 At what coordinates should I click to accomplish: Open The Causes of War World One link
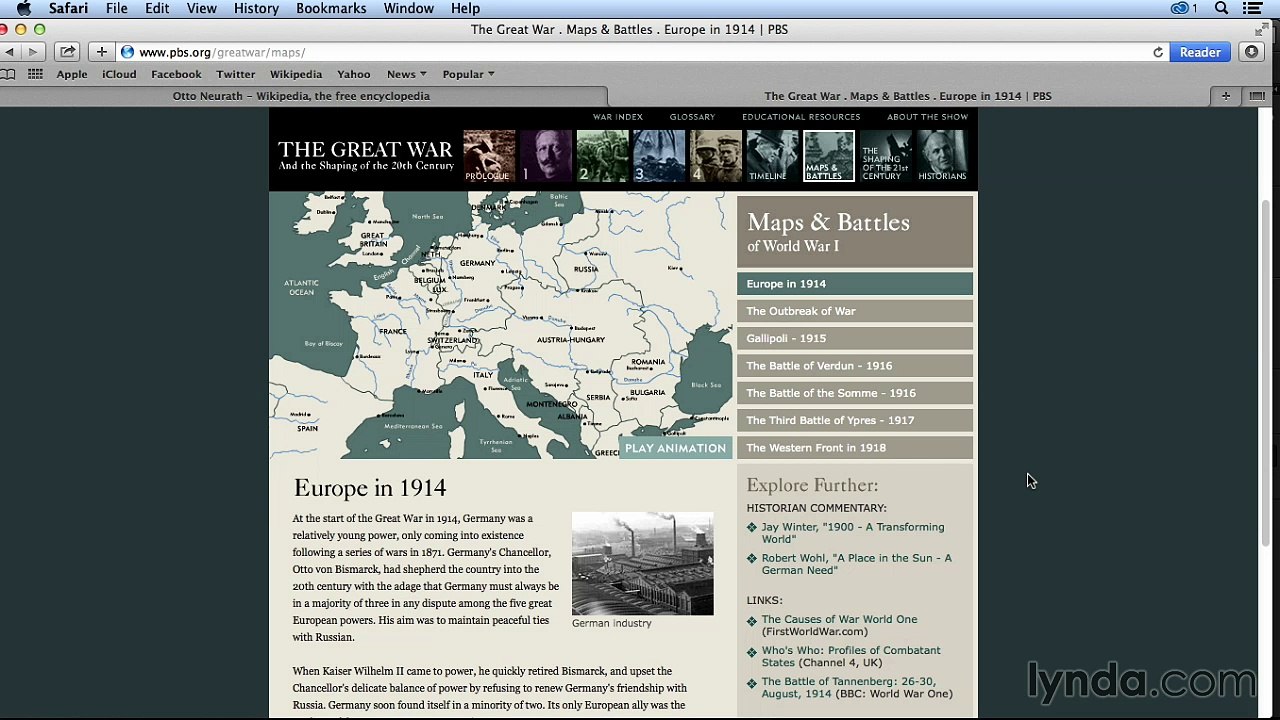point(839,619)
